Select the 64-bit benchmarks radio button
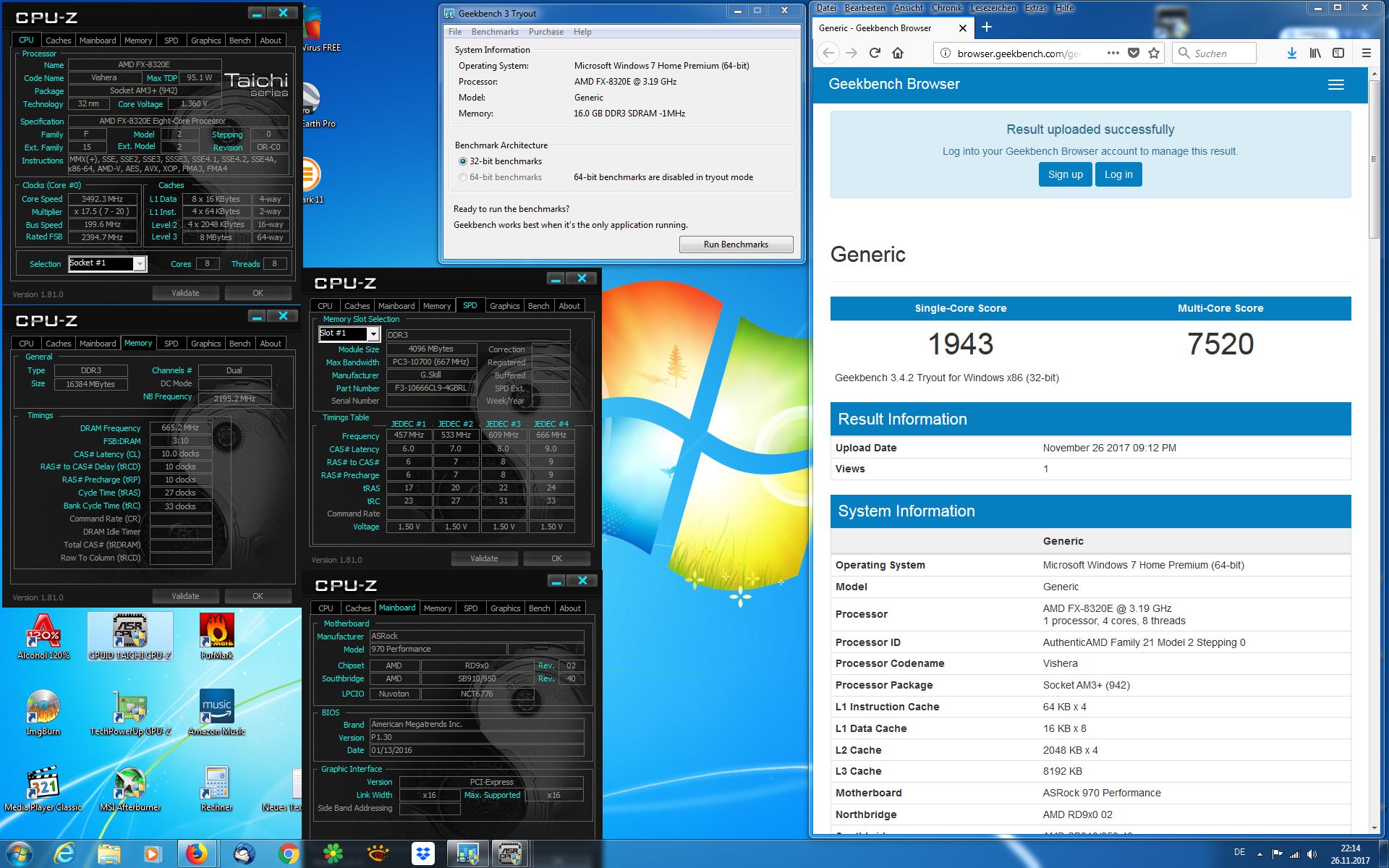1389x868 pixels. [x=463, y=177]
